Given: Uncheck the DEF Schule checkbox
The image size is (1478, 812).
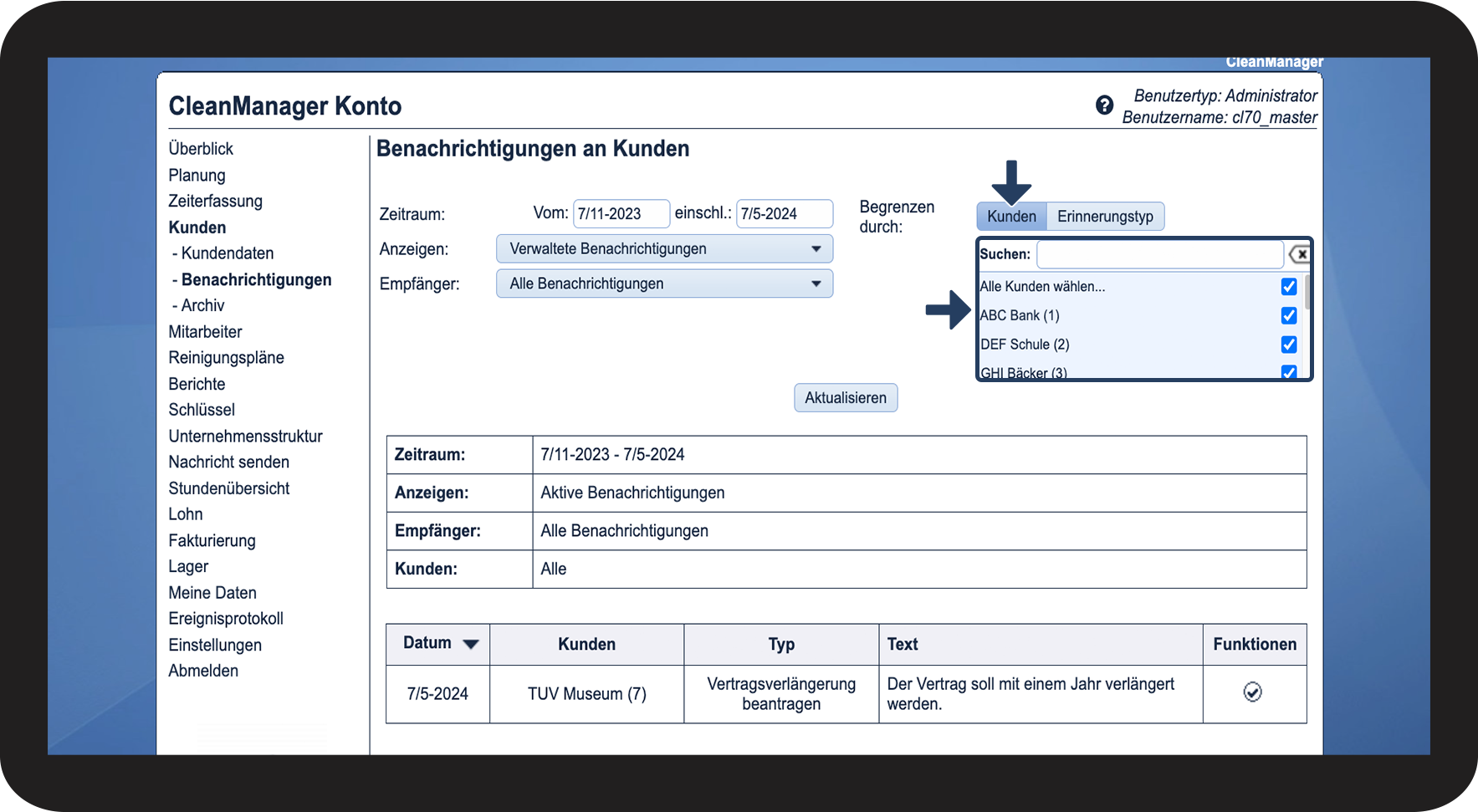Looking at the screenshot, I should 1288,345.
